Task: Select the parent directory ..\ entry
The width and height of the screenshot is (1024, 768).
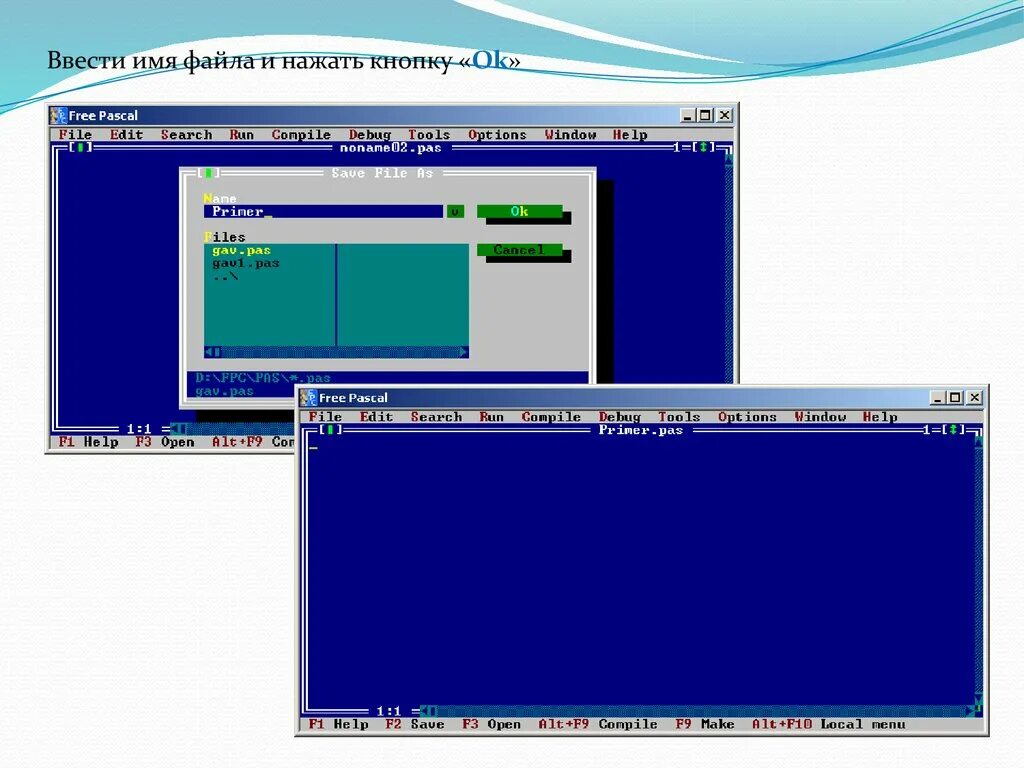Action: [x=225, y=276]
